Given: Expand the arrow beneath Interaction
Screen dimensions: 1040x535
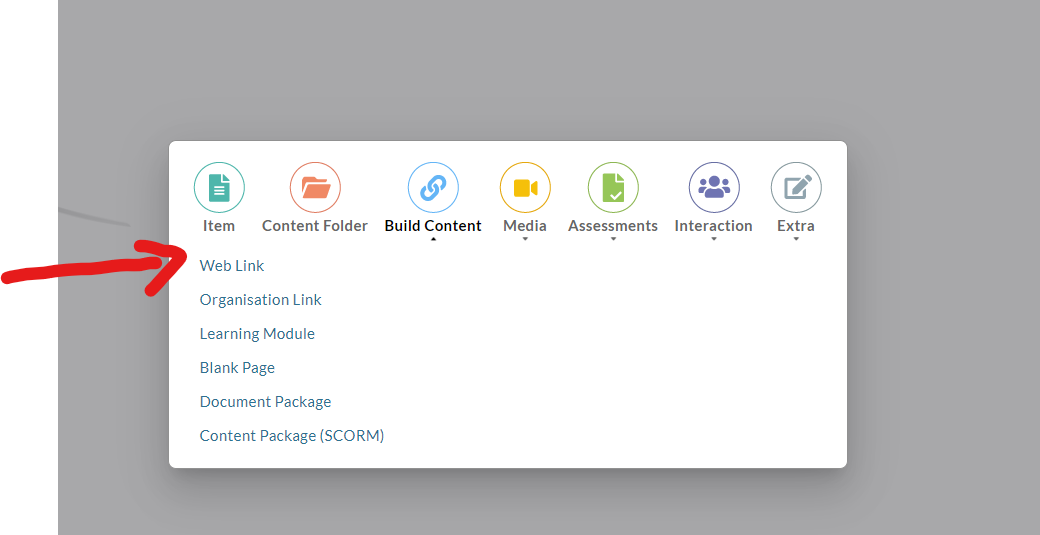Looking at the screenshot, I should pos(714,239).
